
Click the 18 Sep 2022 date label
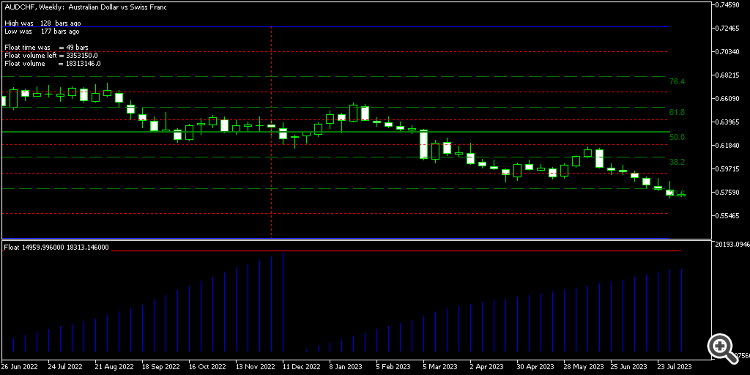(161, 367)
